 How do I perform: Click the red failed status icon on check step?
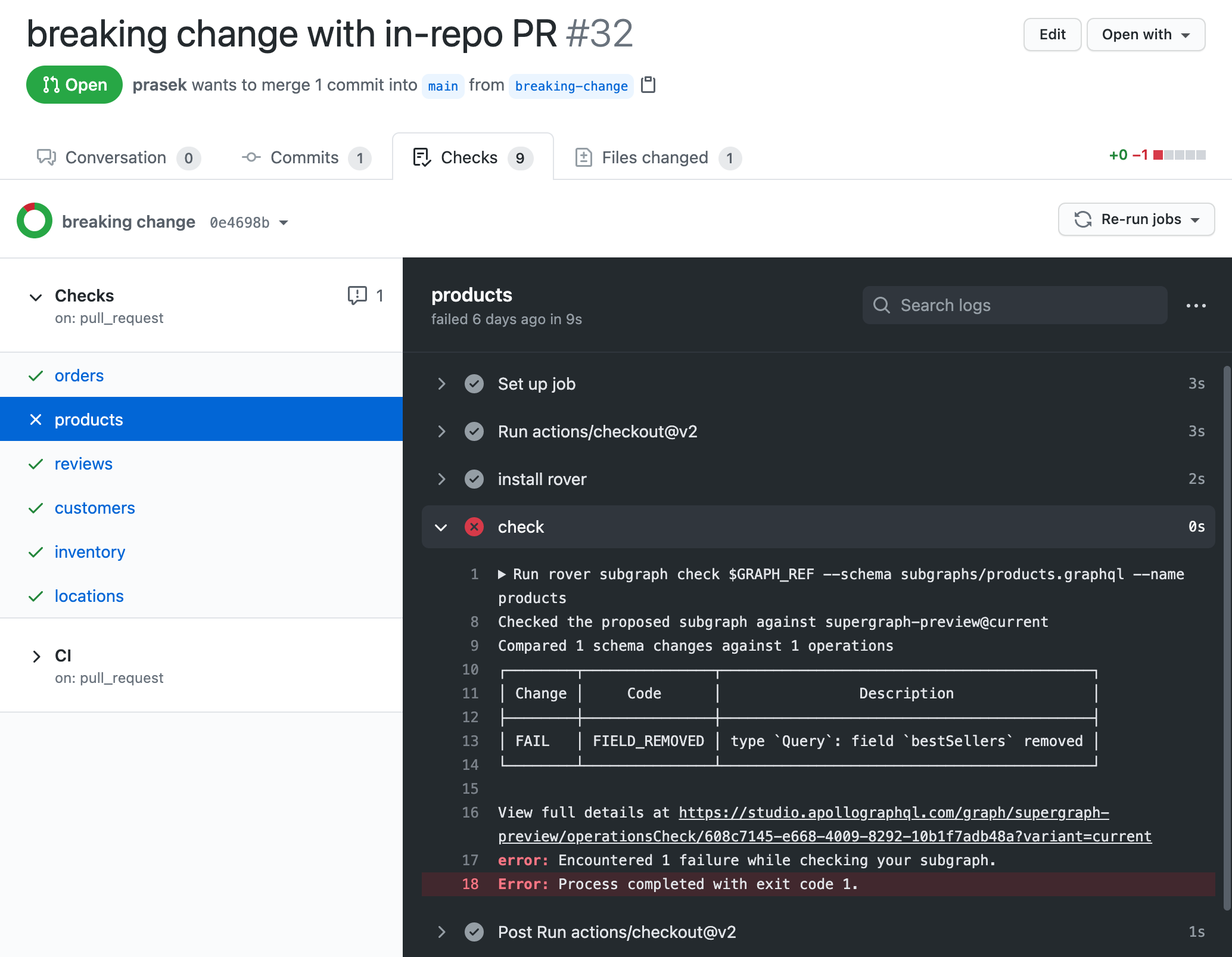coord(474,527)
